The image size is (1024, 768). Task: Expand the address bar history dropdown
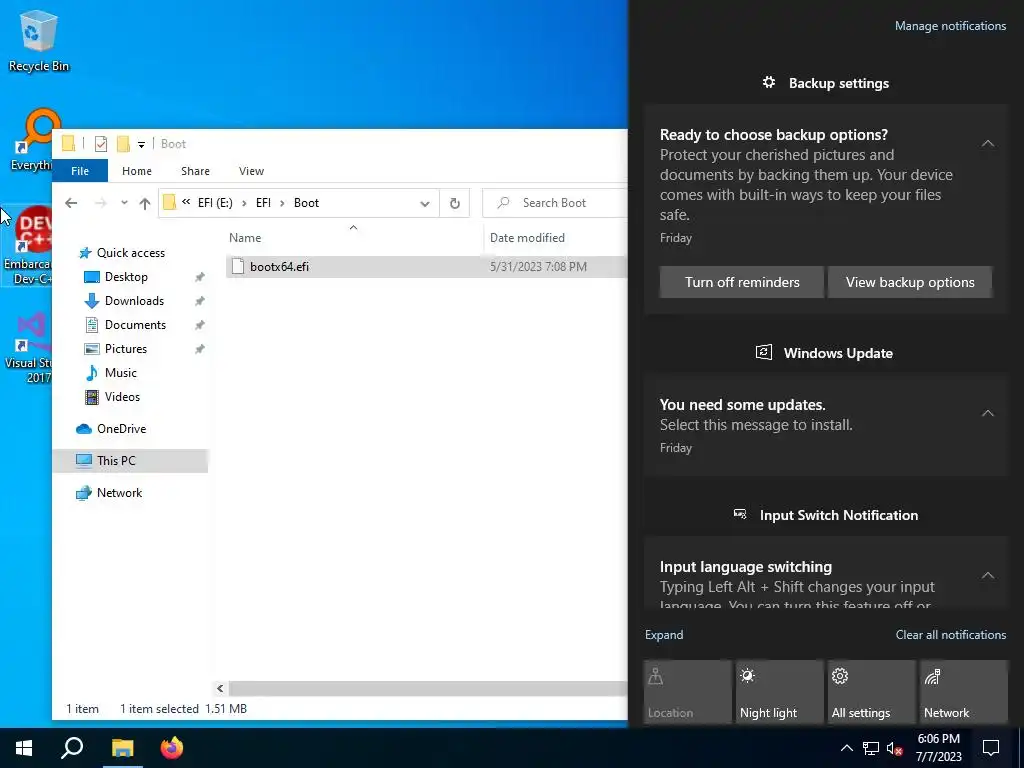(424, 203)
